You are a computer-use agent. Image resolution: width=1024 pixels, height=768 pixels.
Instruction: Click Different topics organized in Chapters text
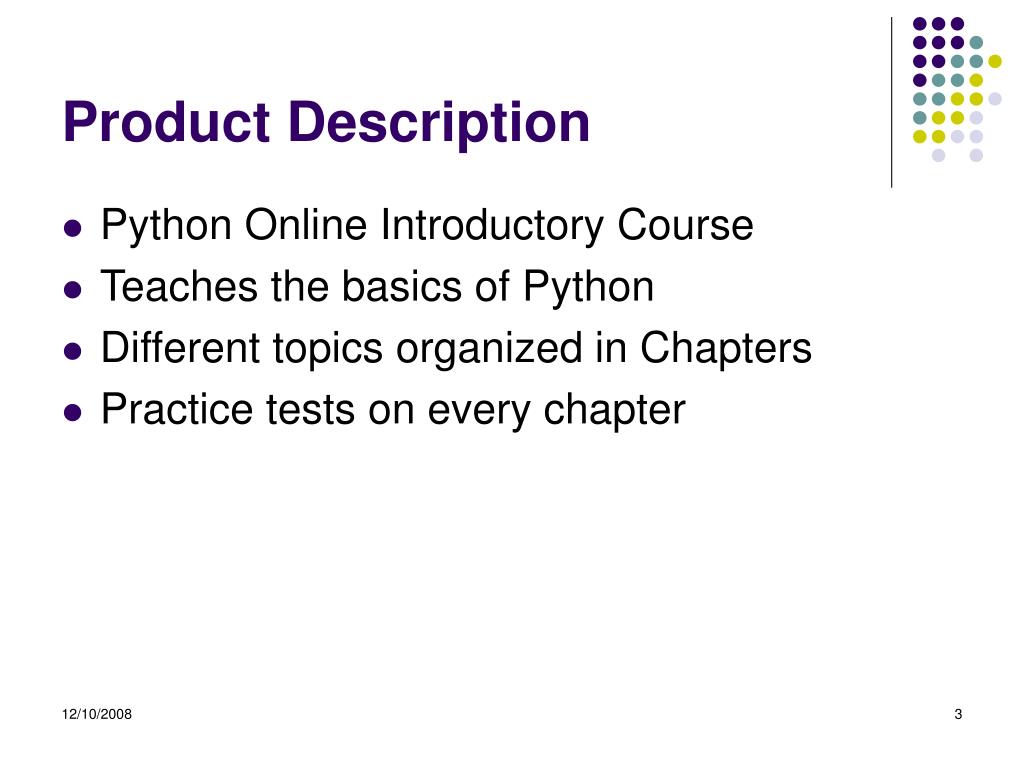click(x=456, y=348)
